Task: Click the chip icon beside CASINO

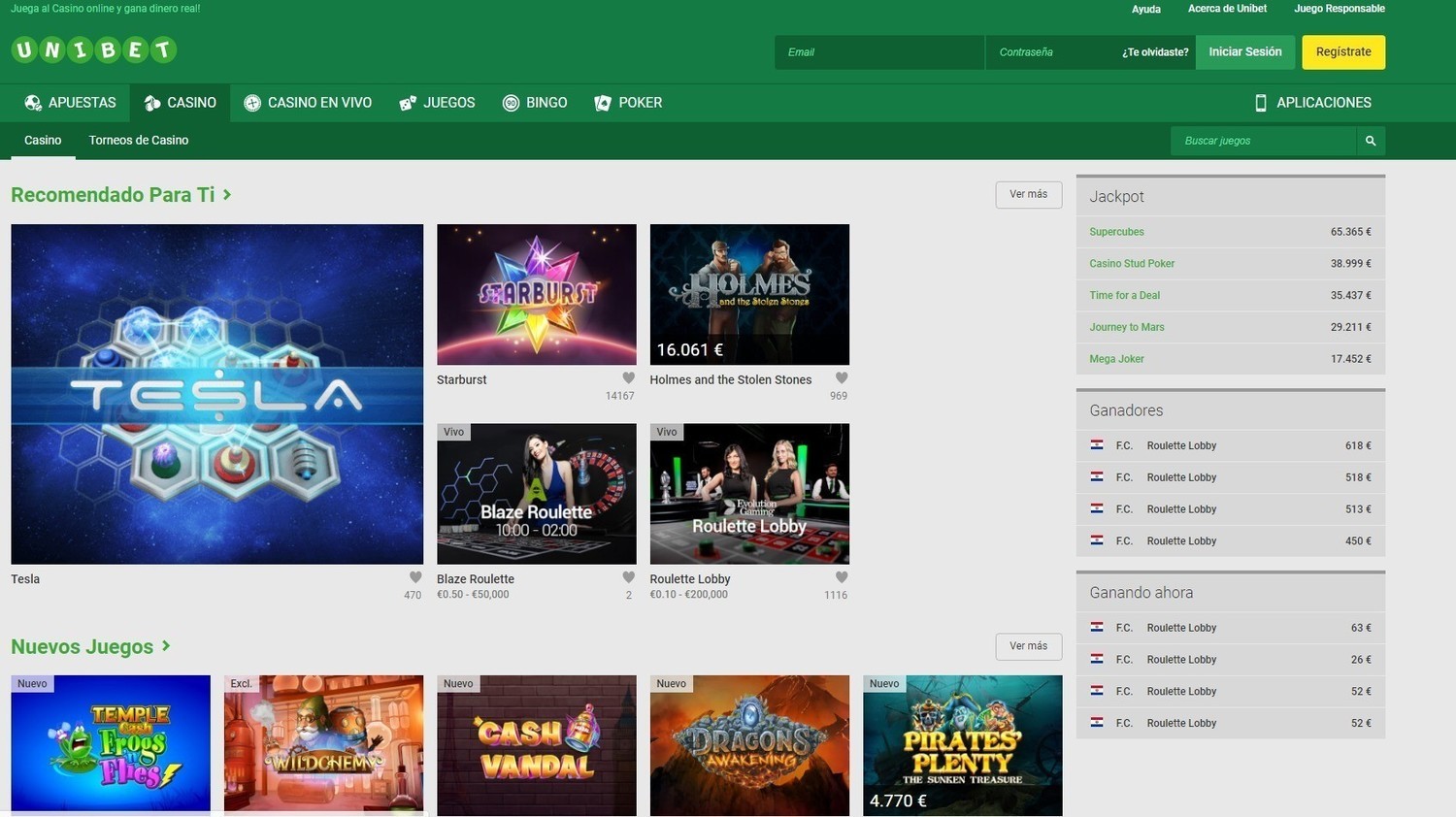Action: click(x=153, y=102)
